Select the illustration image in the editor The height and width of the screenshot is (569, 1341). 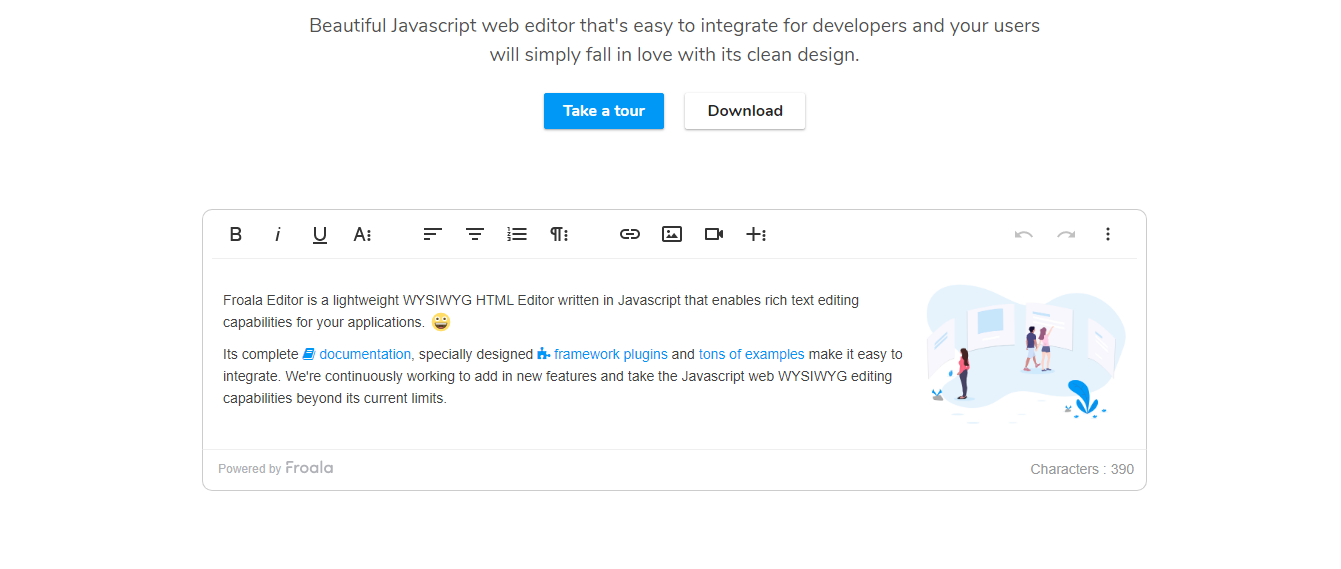click(1025, 353)
